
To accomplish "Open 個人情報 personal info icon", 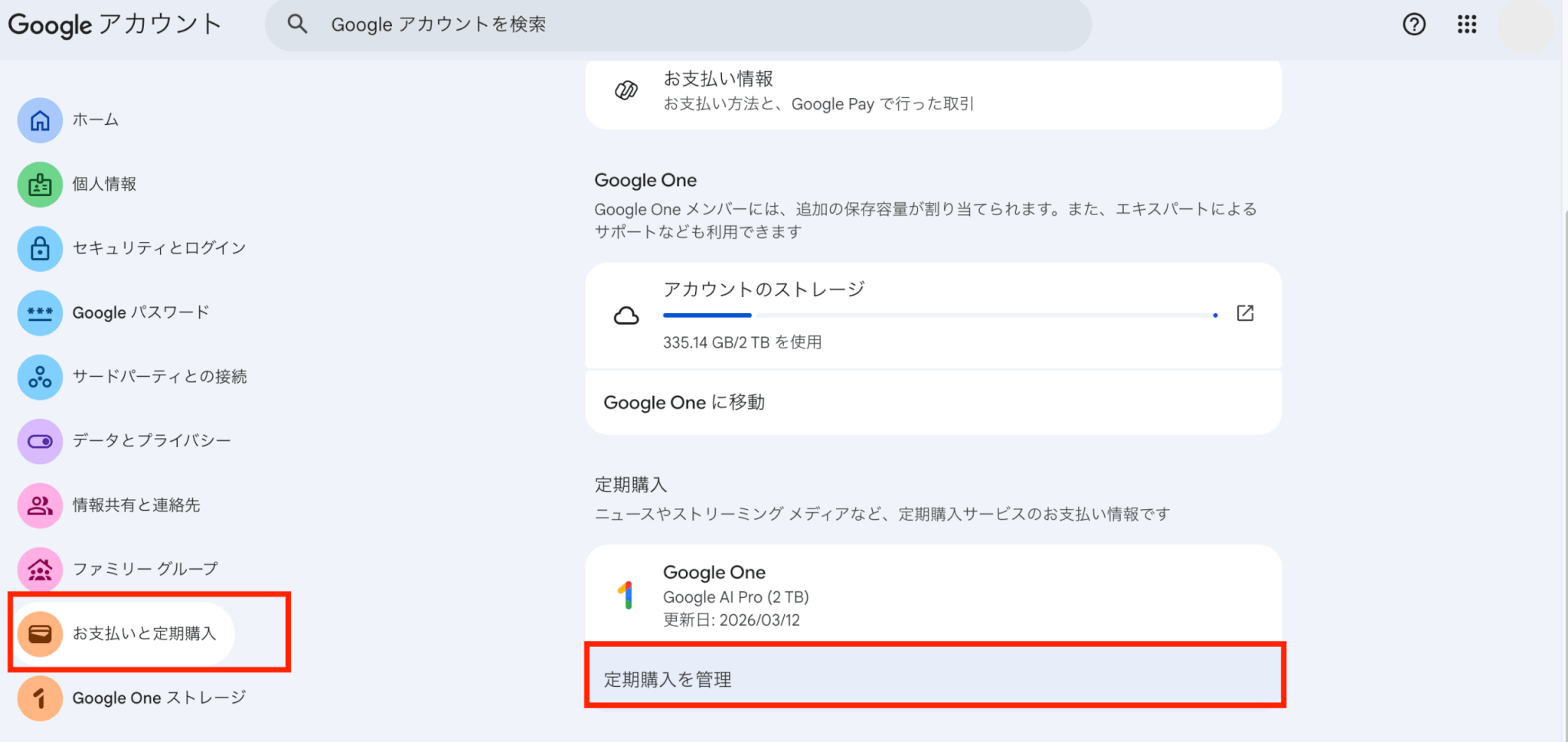I will pyautogui.click(x=40, y=185).
